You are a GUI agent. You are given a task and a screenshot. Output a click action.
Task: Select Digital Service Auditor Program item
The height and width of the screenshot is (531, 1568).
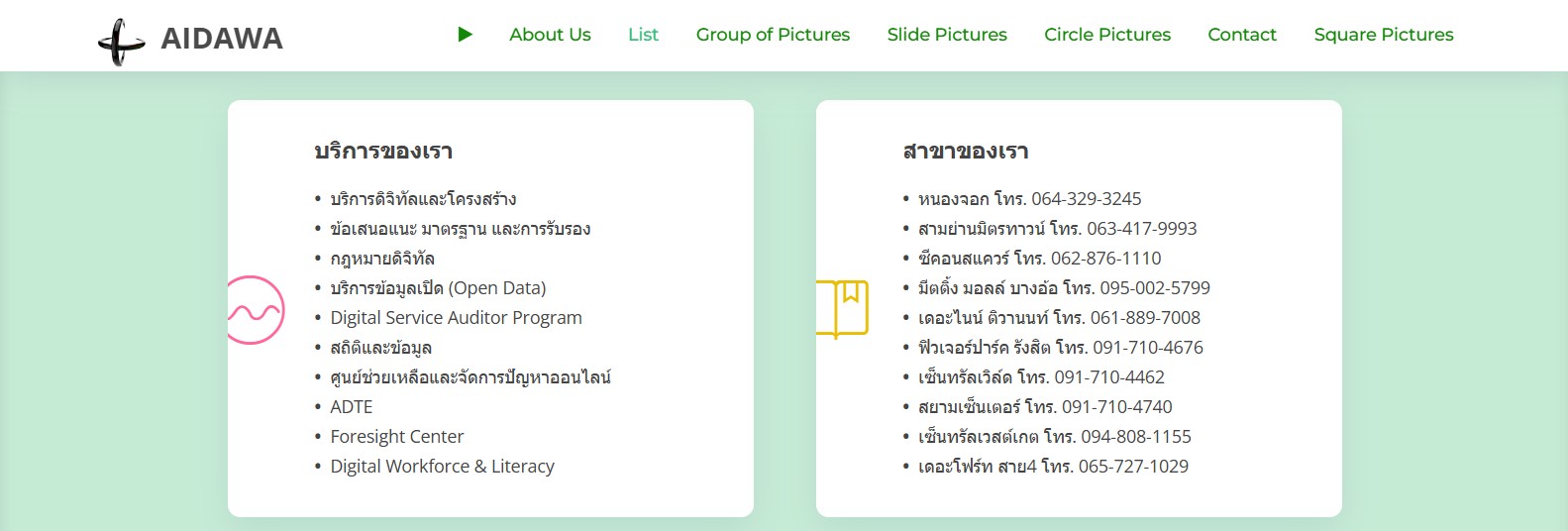point(456,318)
